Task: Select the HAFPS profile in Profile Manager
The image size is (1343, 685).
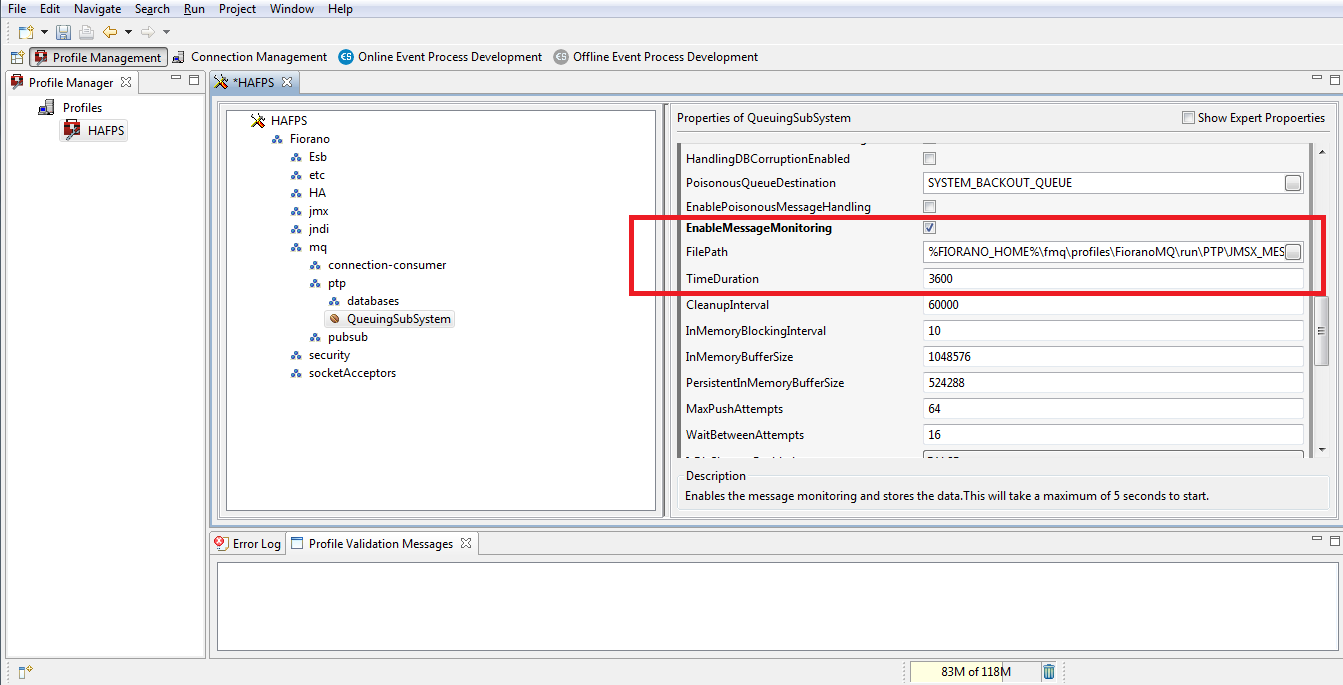Action: click(x=105, y=130)
